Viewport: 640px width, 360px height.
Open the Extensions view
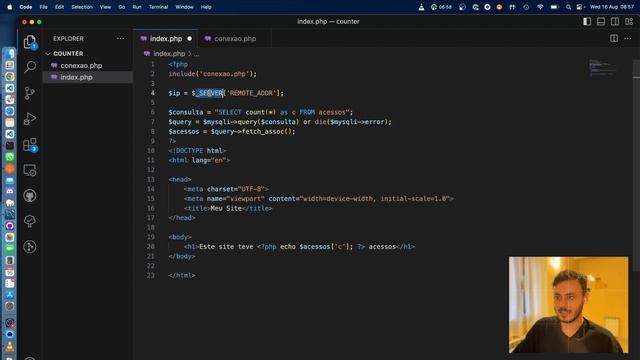point(30,144)
